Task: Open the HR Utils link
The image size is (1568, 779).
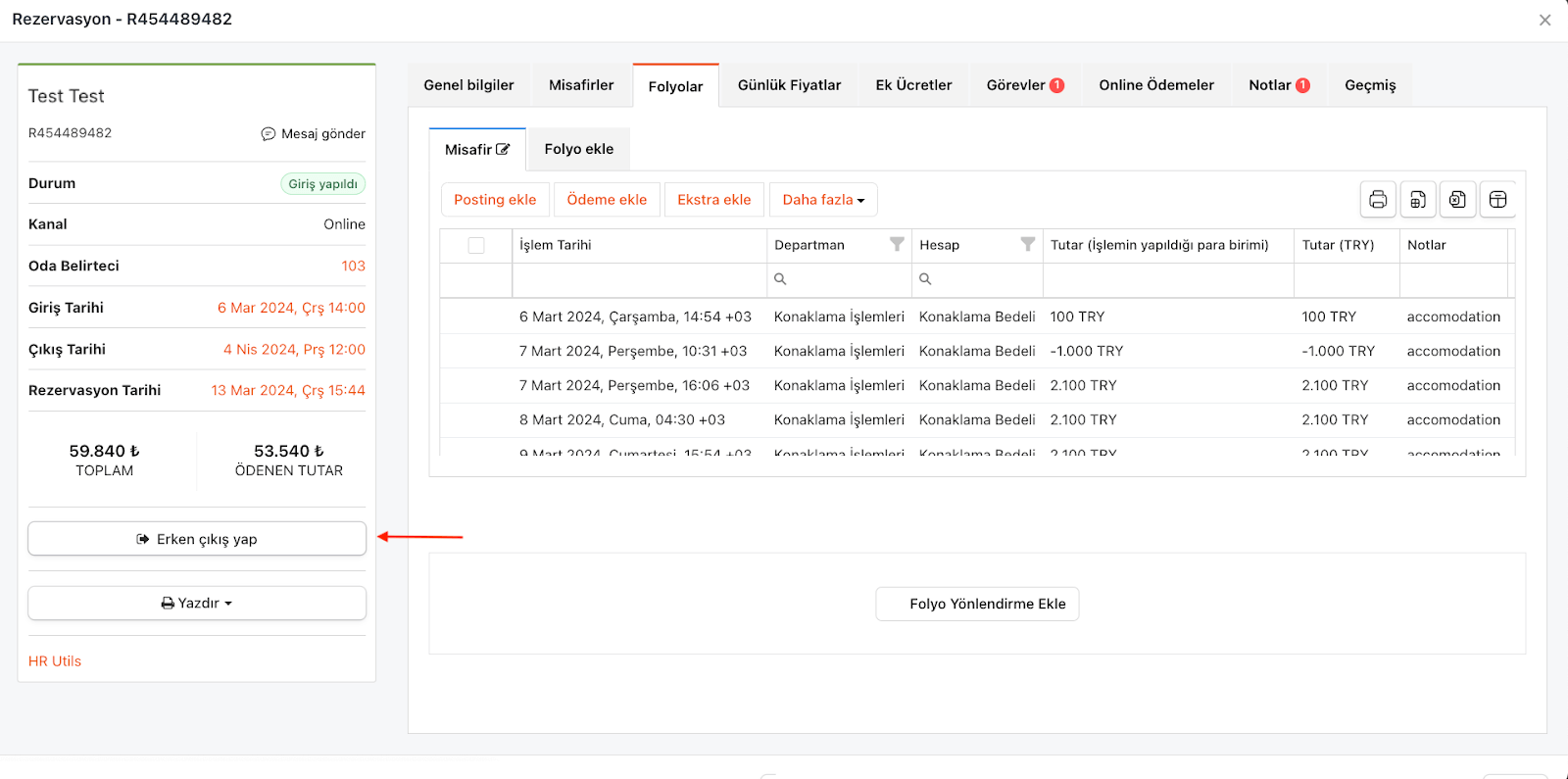Action: 55,661
